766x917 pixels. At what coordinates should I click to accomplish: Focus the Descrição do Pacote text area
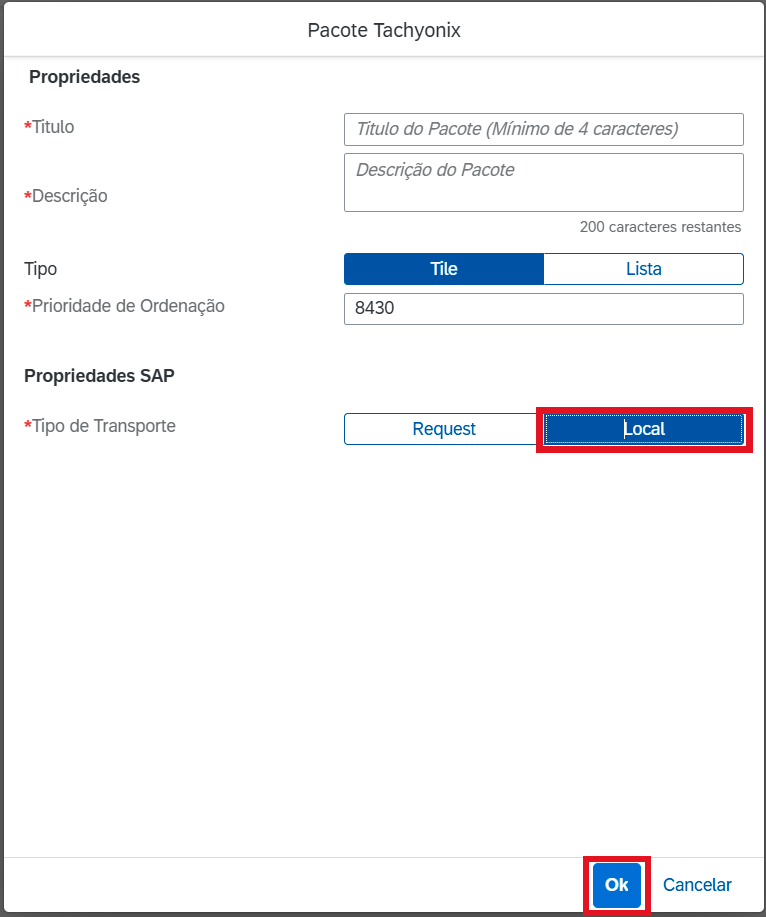[544, 182]
